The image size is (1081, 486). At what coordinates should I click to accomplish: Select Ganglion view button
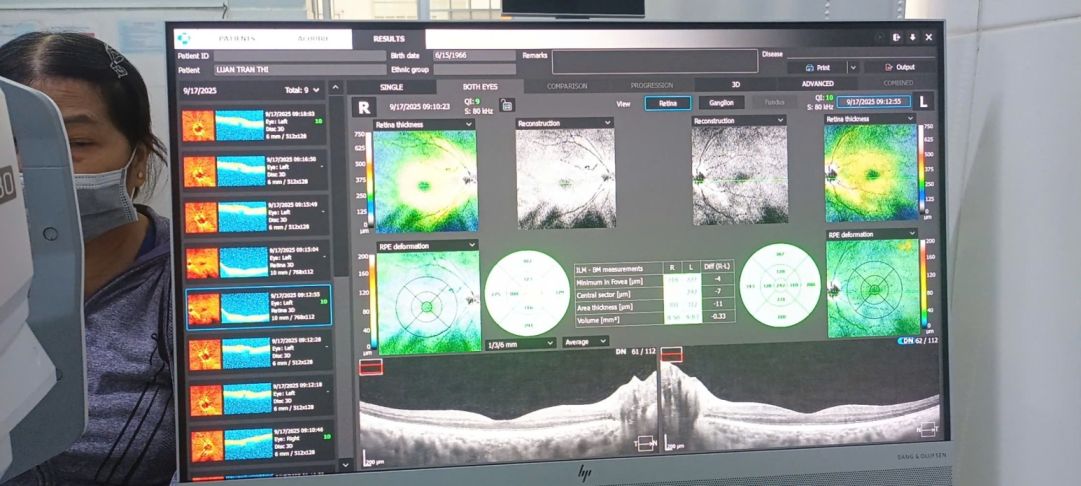click(721, 103)
